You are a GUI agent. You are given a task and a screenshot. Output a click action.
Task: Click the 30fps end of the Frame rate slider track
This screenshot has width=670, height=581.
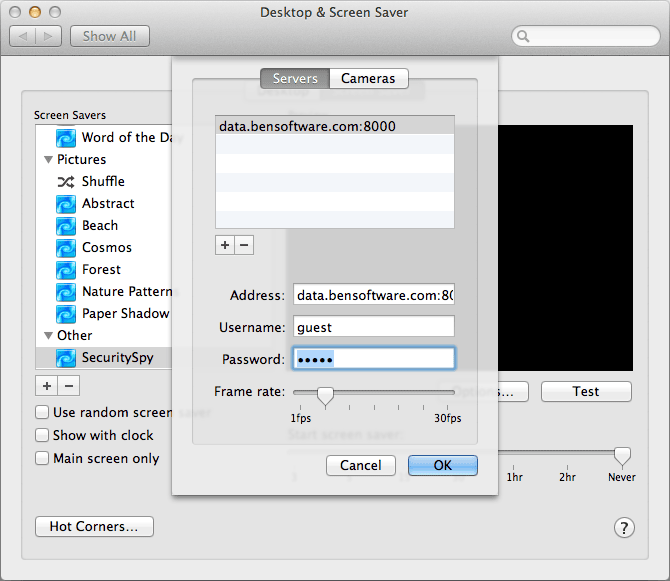[x=448, y=392]
